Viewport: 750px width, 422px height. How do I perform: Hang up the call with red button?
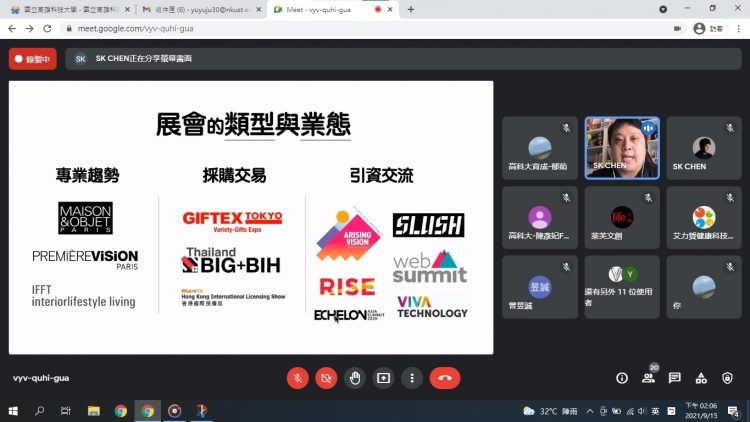coord(445,378)
